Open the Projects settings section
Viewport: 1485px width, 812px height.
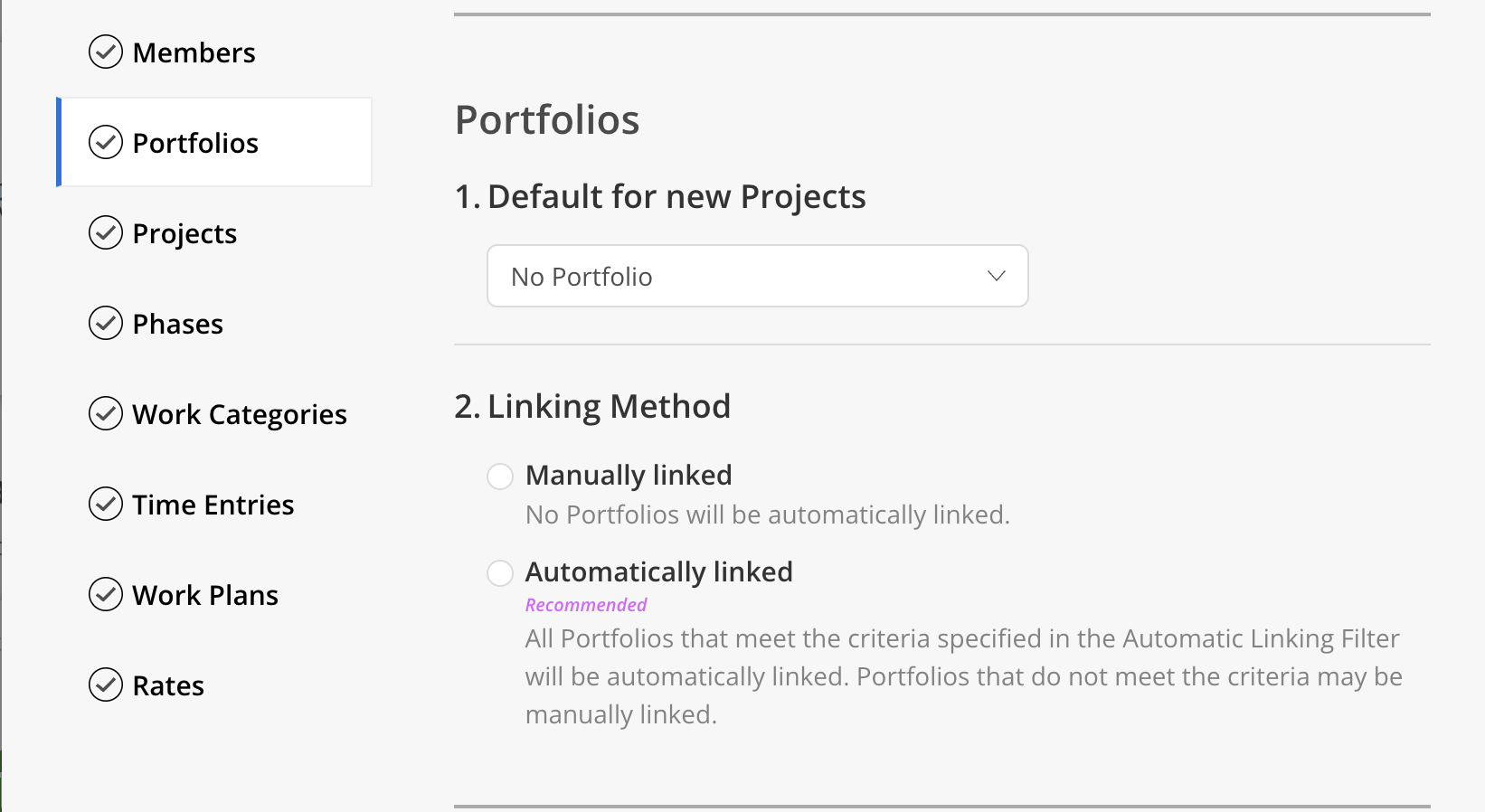[184, 233]
